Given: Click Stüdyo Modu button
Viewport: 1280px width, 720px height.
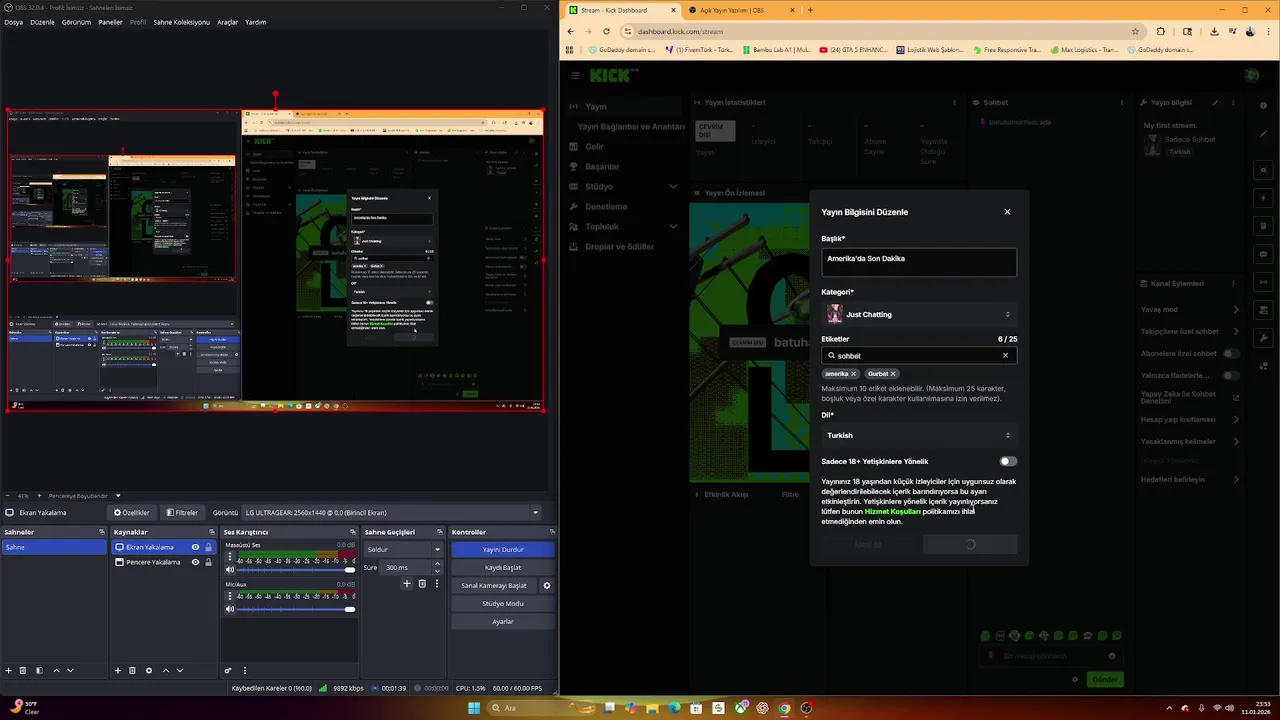Looking at the screenshot, I should click(x=503, y=603).
